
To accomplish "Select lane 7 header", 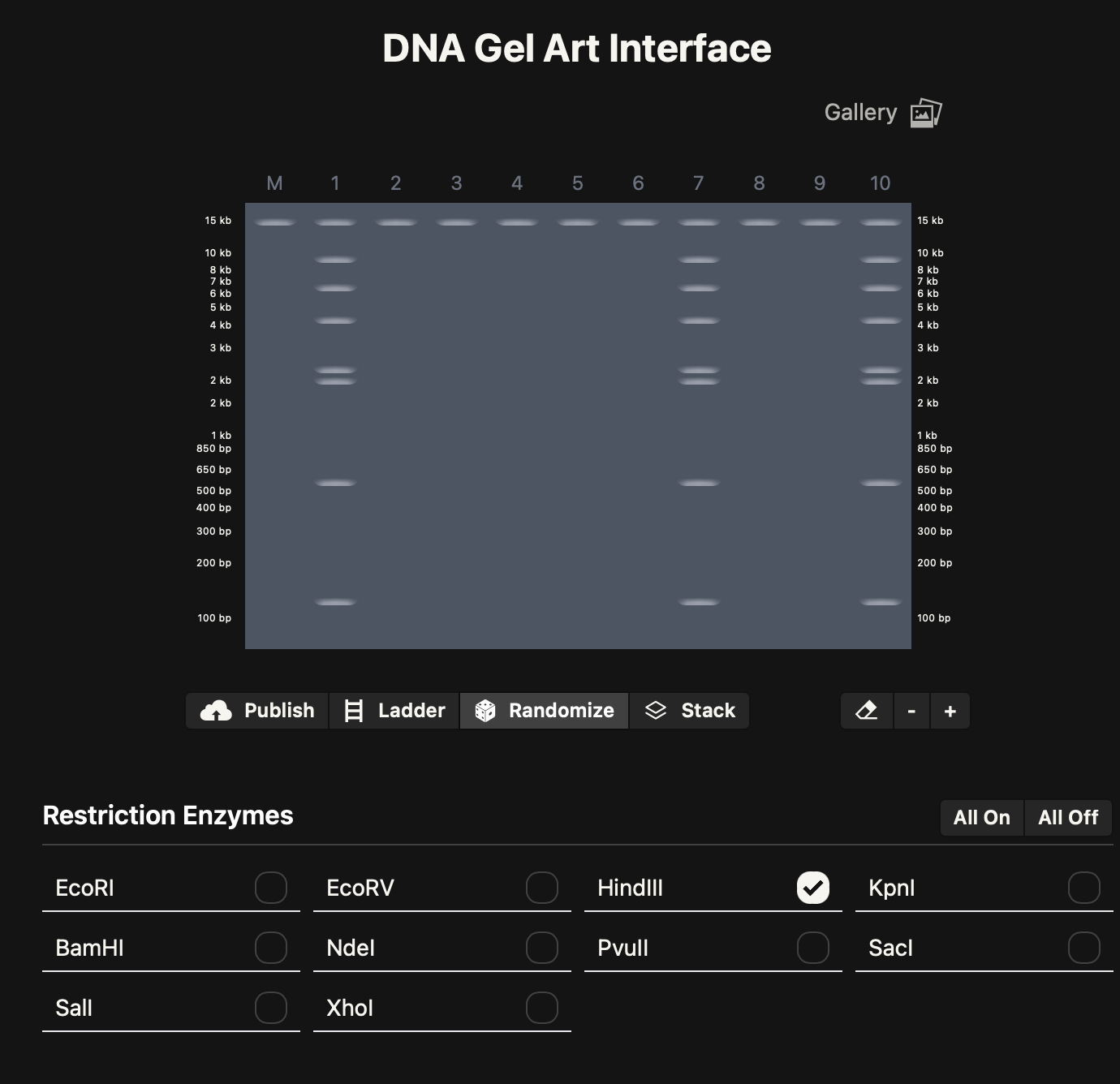I will [x=699, y=183].
